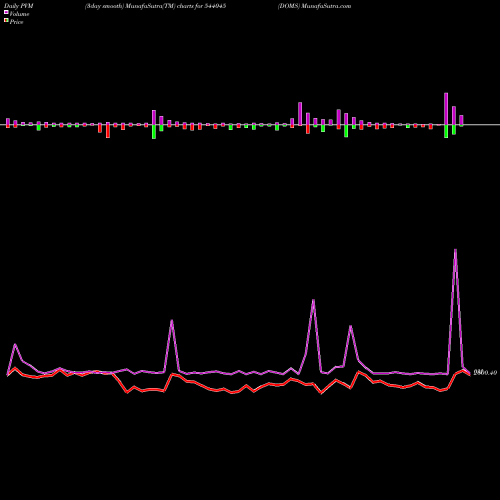Click the magenta Volume legend swatch
500x500 pixels.
click(6, 12)
